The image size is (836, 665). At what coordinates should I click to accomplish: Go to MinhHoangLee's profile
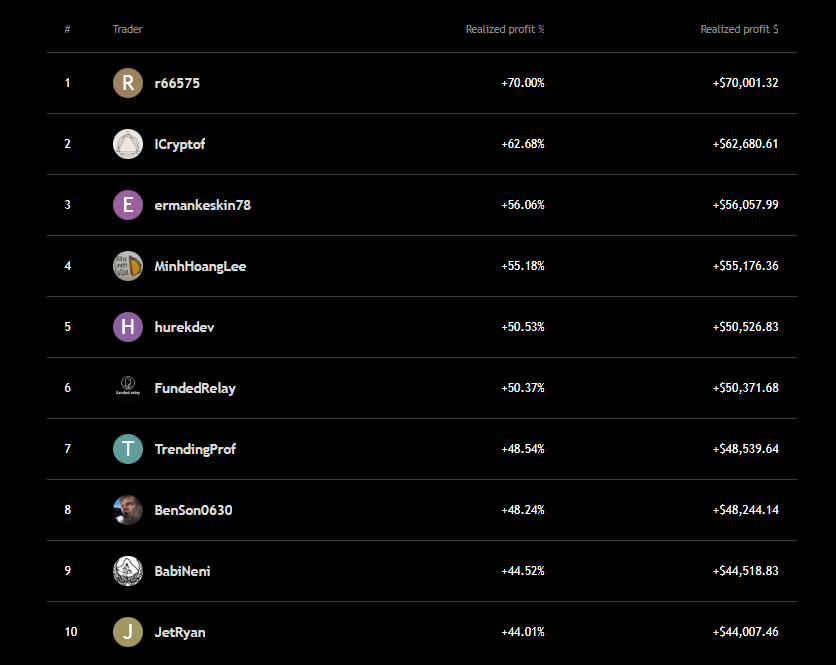click(x=200, y=266)
